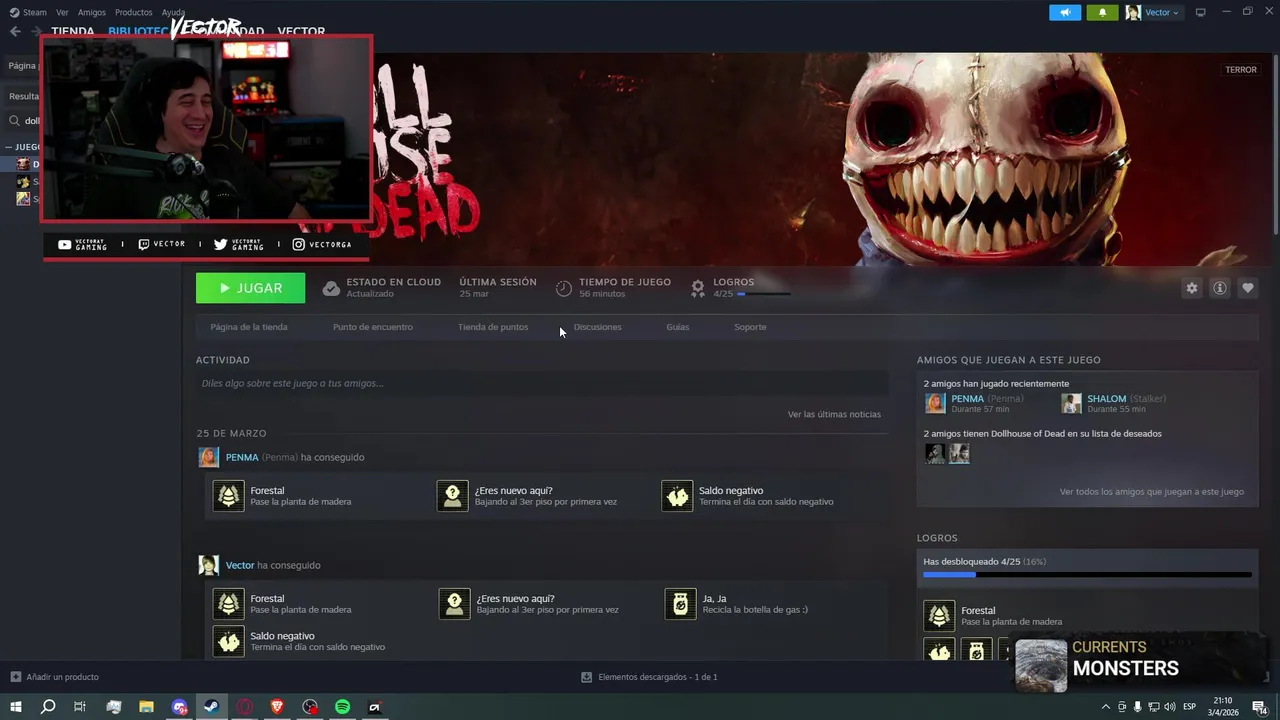Viewport: 1280px width, 720px height.
Task: Click the Steam announcements megaphone icon
Action: 1065,12
